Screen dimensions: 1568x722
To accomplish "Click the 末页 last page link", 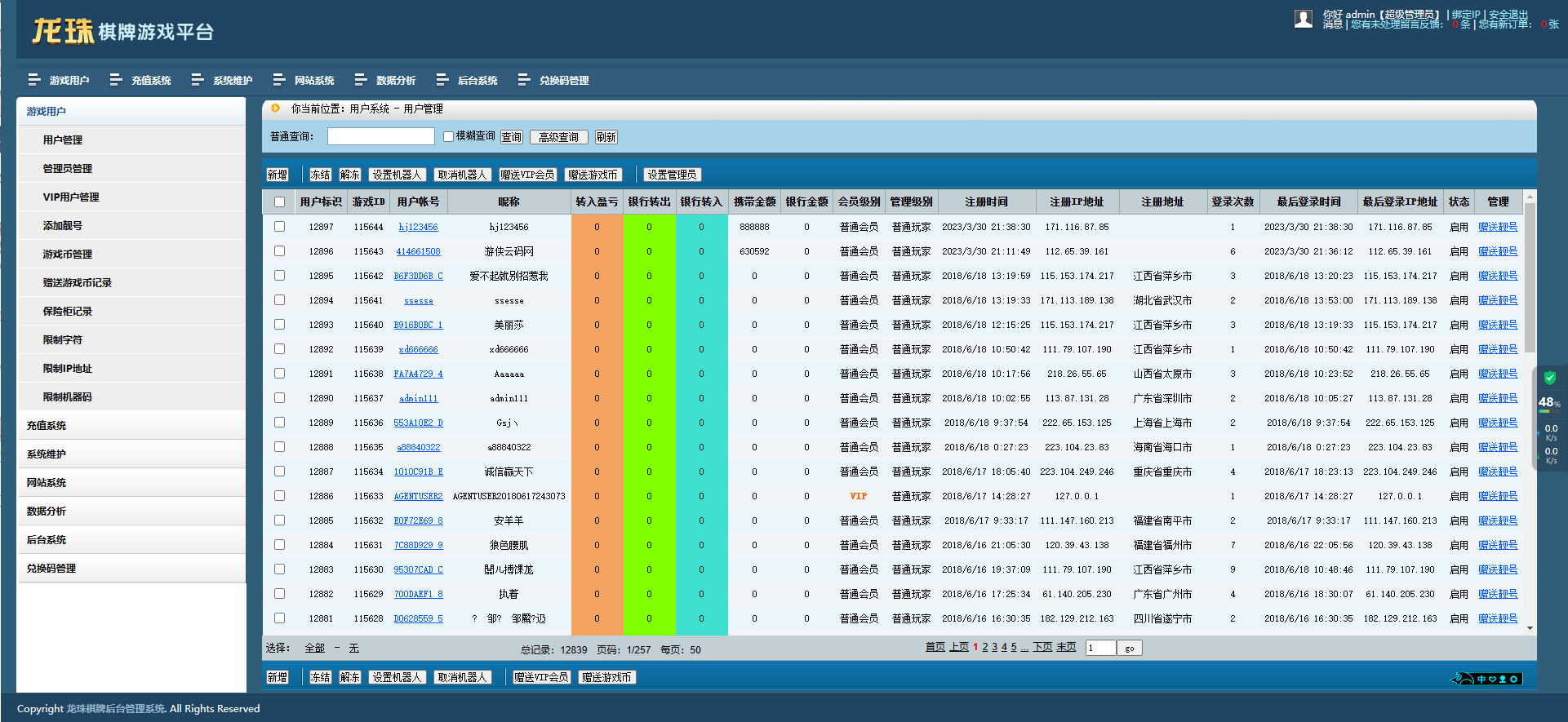I will (1066, 647).
